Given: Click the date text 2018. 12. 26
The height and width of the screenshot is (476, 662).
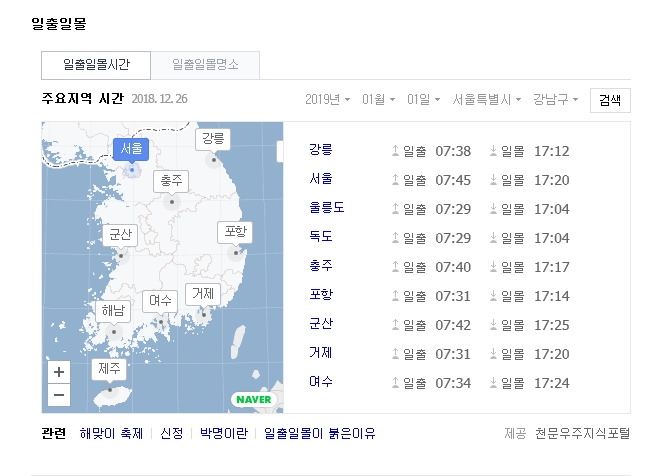Looking at the screenshot, I should pos(159,99).
